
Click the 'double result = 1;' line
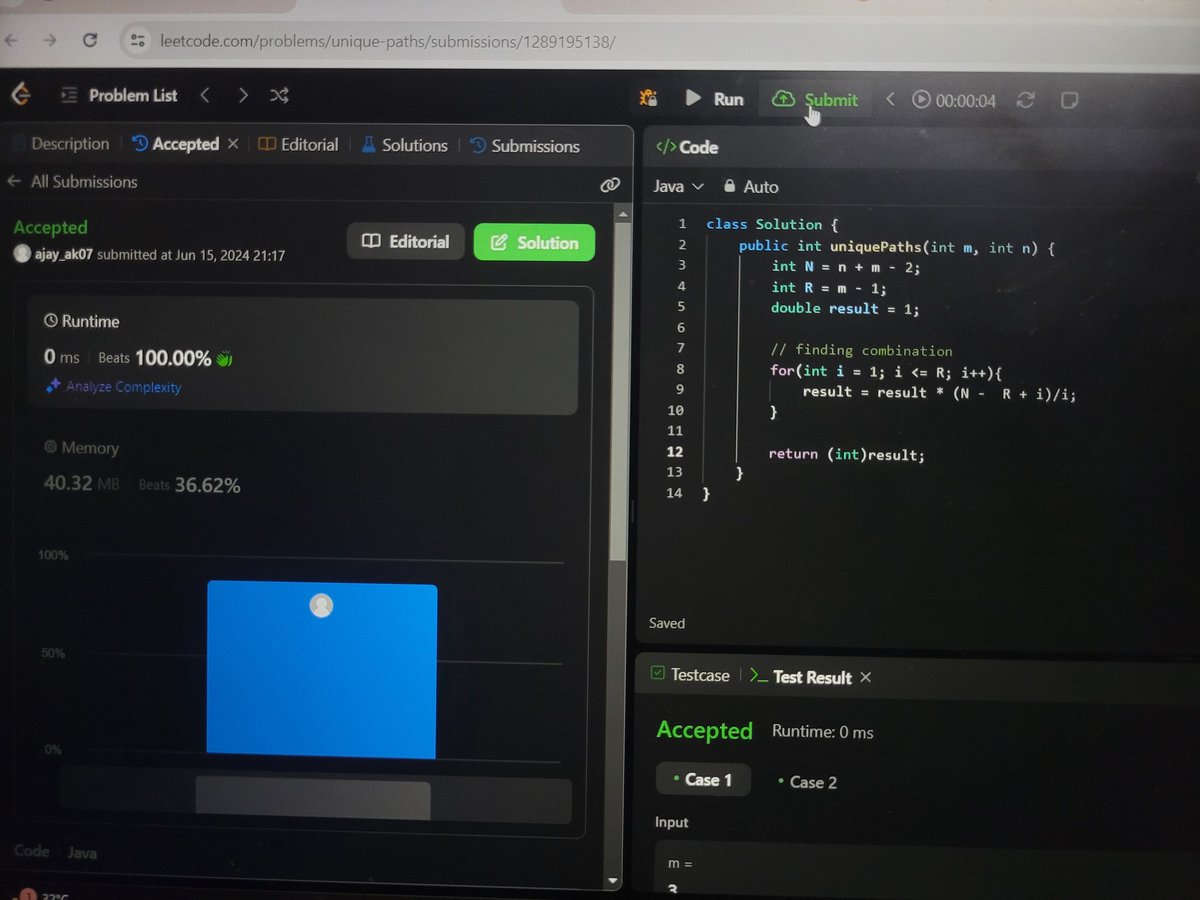844,308
